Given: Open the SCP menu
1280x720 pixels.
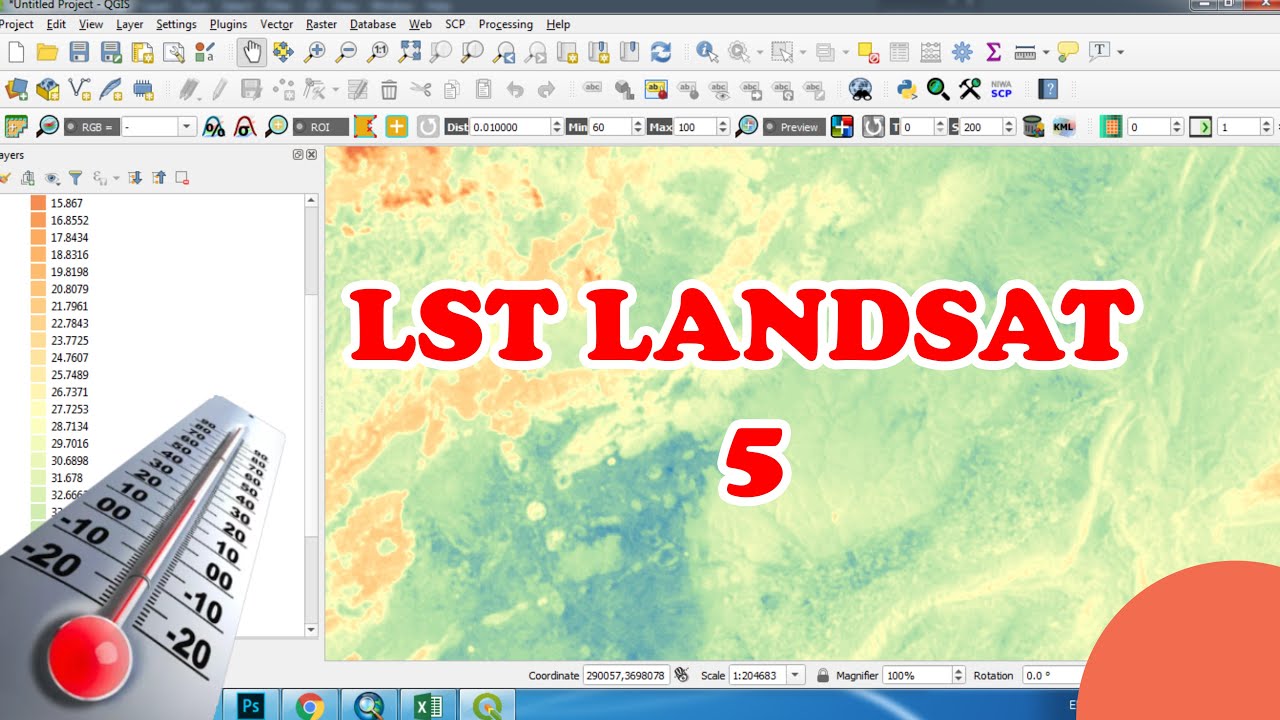Looking at the screenshot, I should pyautogui.click(x=455, y=24).
